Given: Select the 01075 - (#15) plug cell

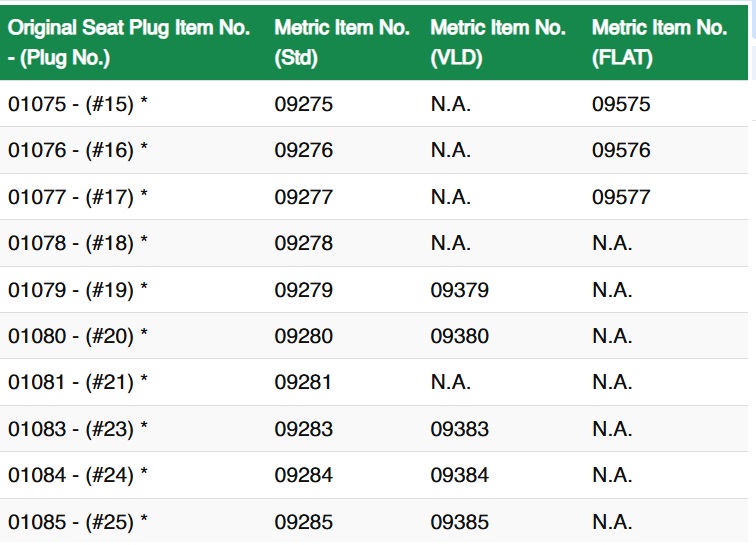Looking at the screenshot, I should tap(78, 104).
